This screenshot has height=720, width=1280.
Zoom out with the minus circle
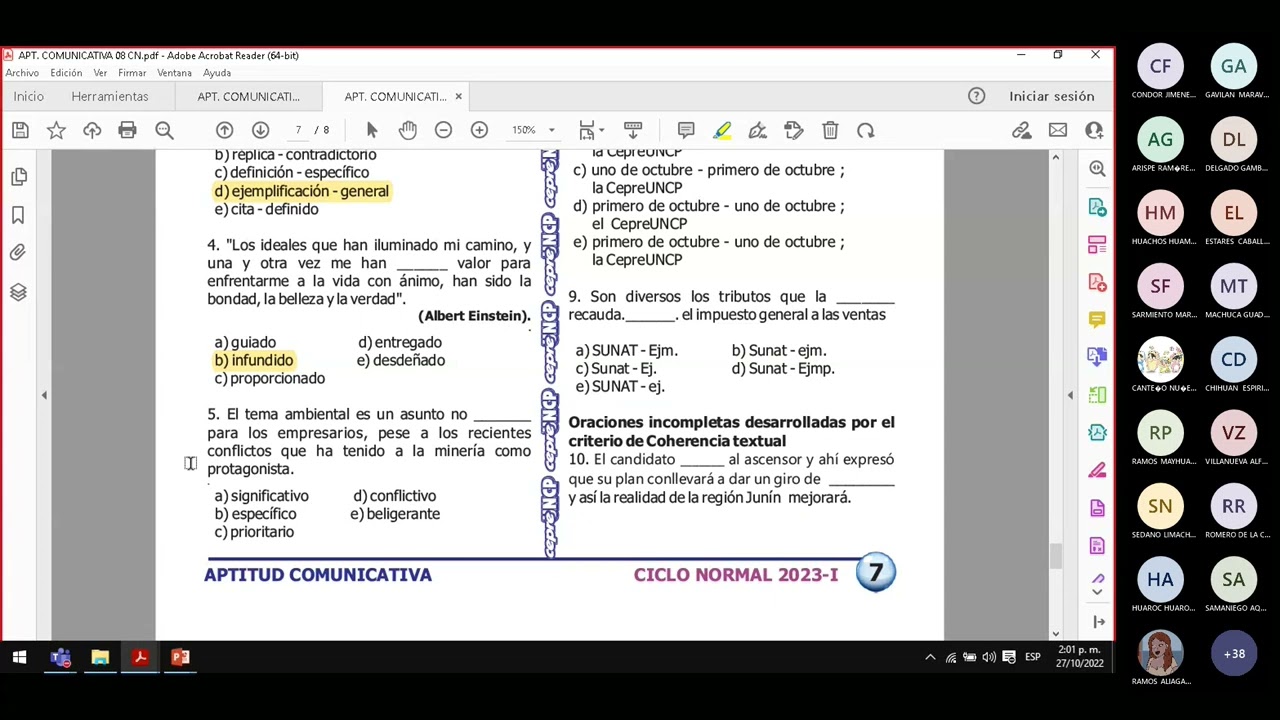[x=443, y=131]
